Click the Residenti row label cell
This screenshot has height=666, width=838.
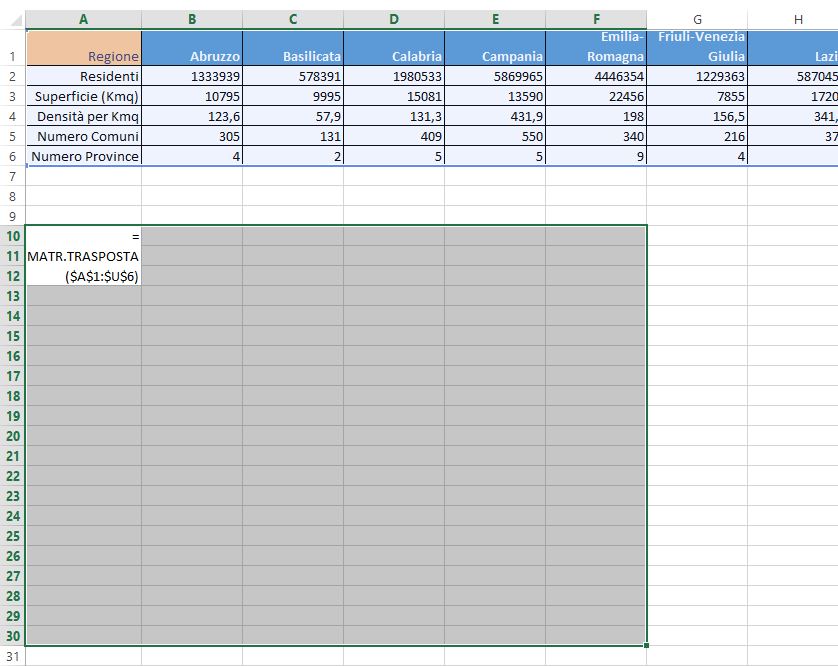pos(83,76)
